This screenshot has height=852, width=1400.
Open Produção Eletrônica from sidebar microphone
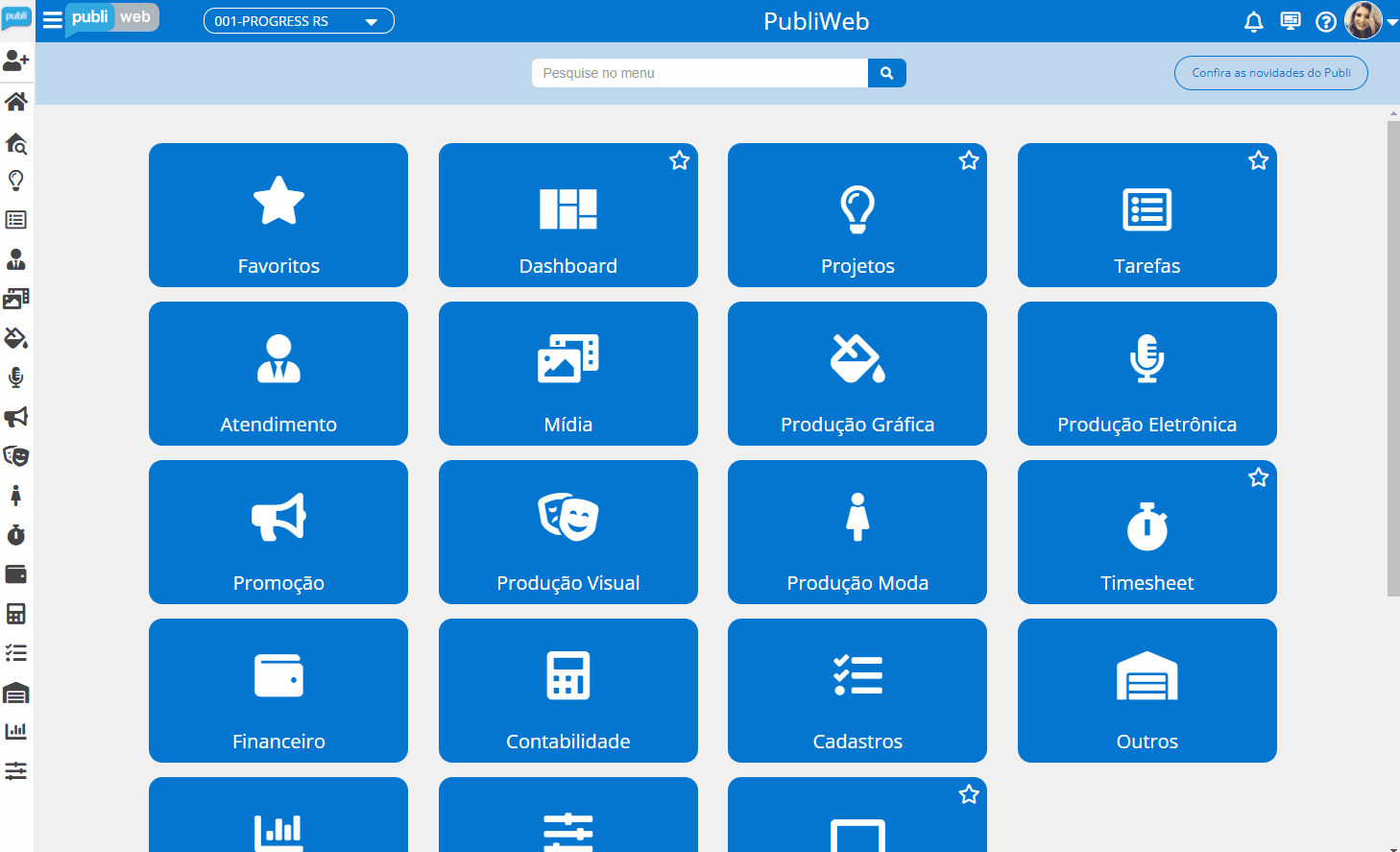[16, 377]
